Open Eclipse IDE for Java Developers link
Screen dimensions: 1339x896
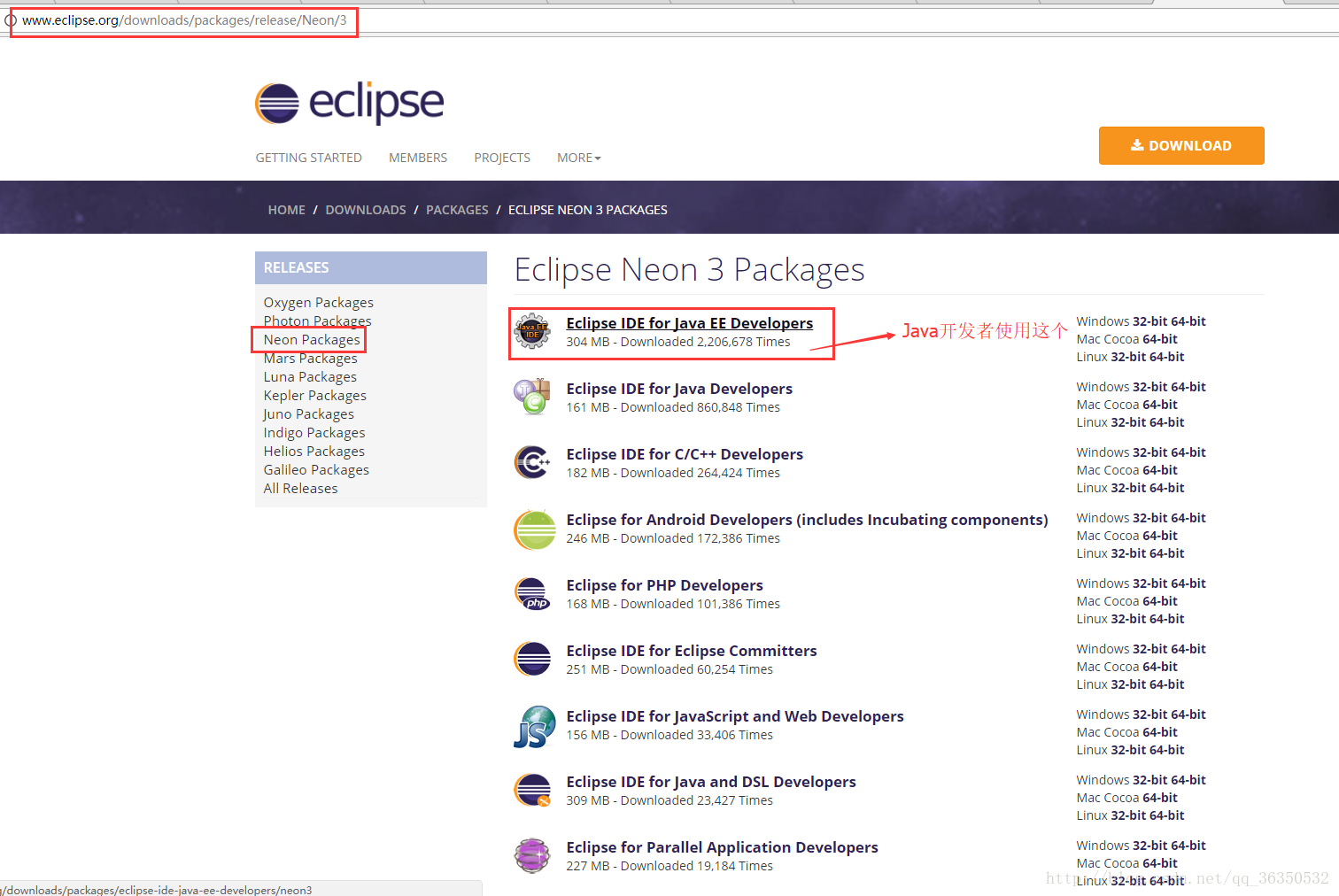click(679, 389)
